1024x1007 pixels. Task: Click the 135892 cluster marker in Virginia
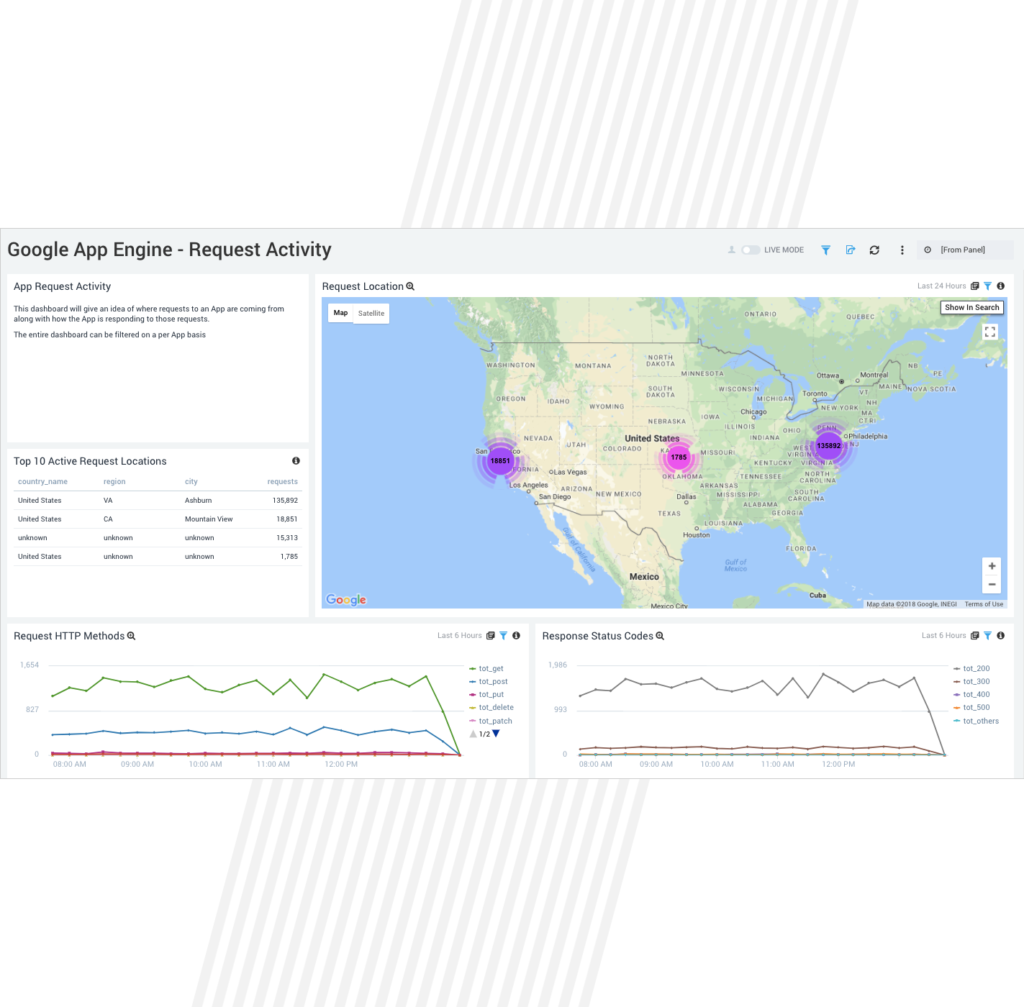click(829, 446)
